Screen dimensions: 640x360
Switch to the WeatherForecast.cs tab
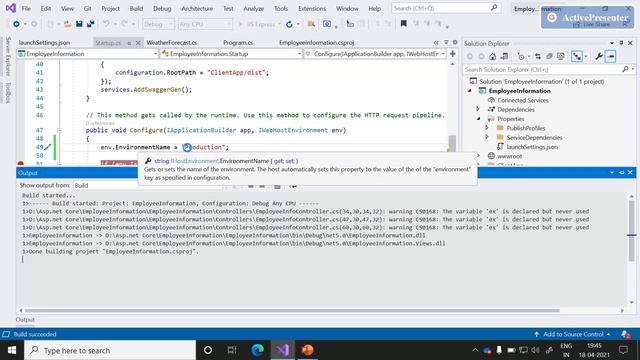point(171,42)
